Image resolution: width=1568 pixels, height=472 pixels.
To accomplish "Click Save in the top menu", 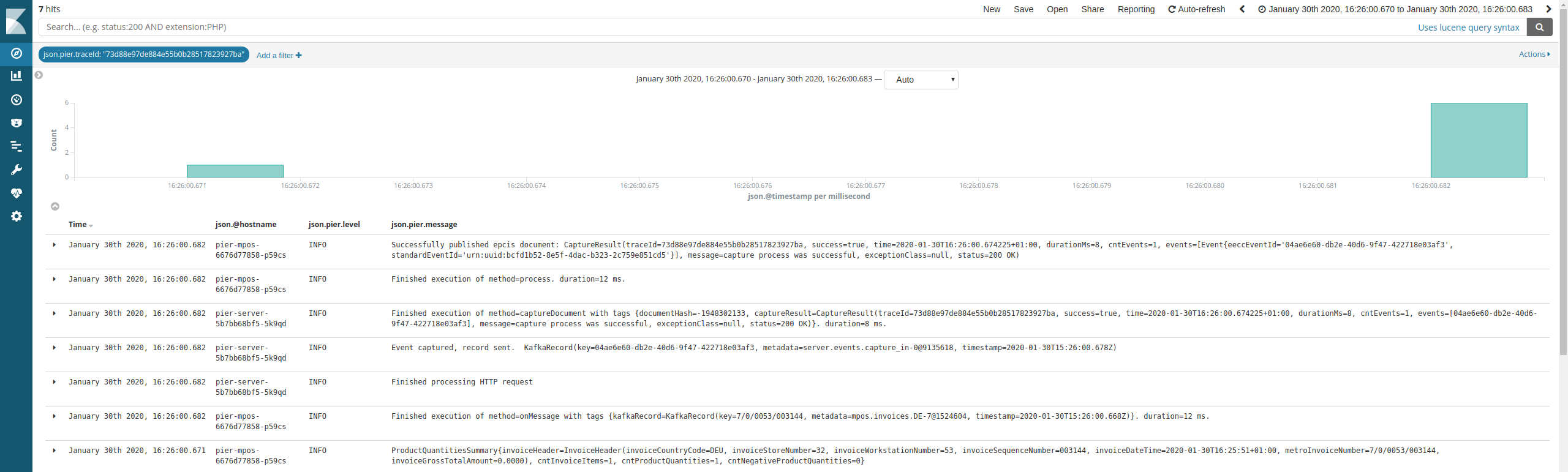I will 1023,9.
